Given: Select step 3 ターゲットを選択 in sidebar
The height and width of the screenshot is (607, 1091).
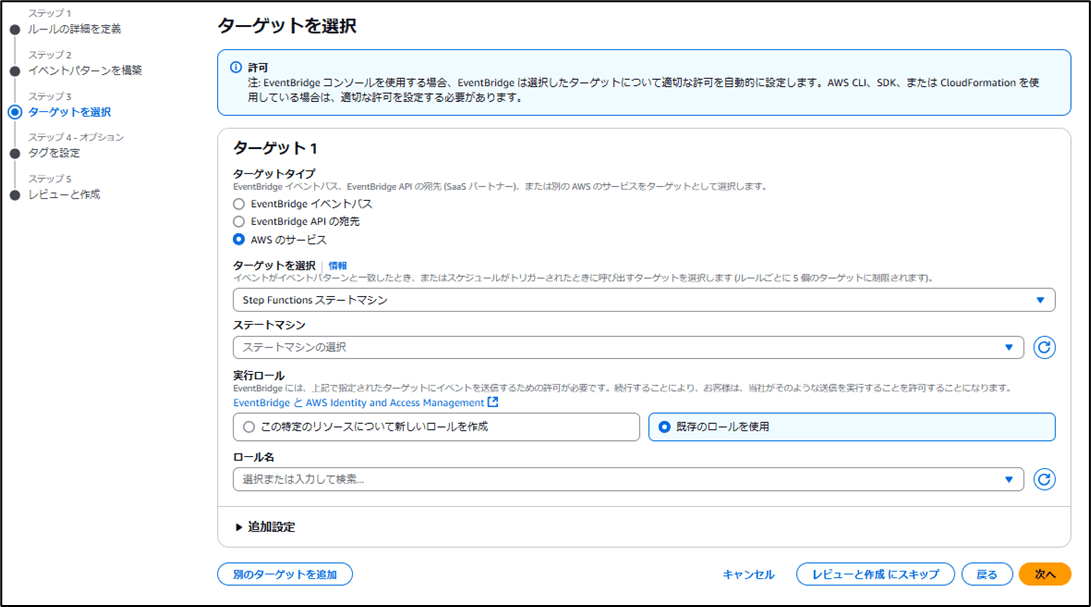Looking at the screenshot, I should pos(70,112).
